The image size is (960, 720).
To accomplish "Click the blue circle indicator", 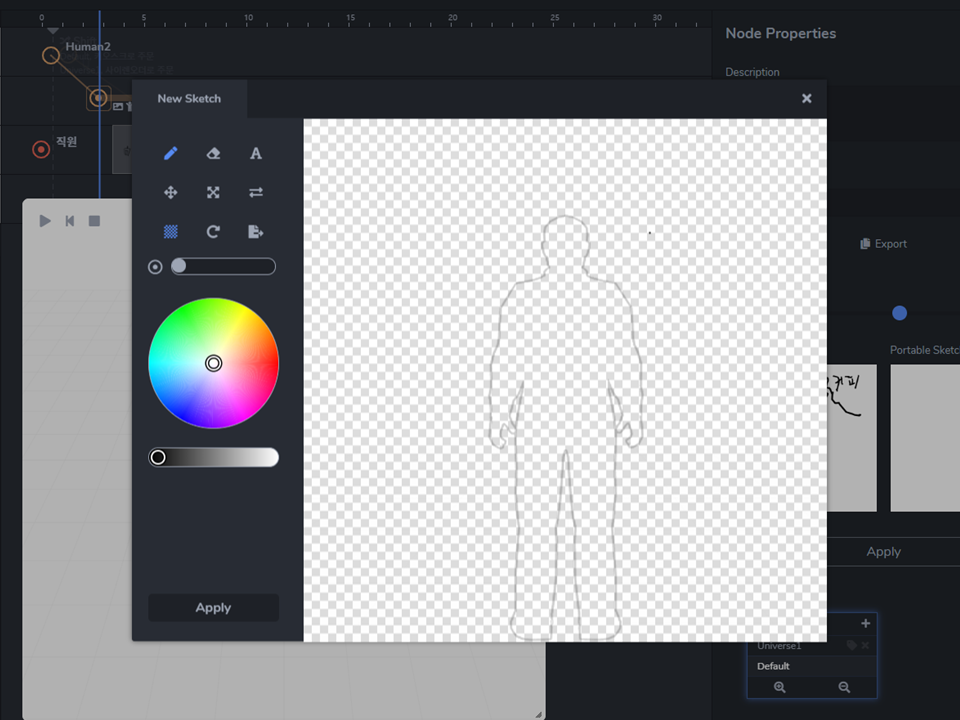I will [899, 313].
